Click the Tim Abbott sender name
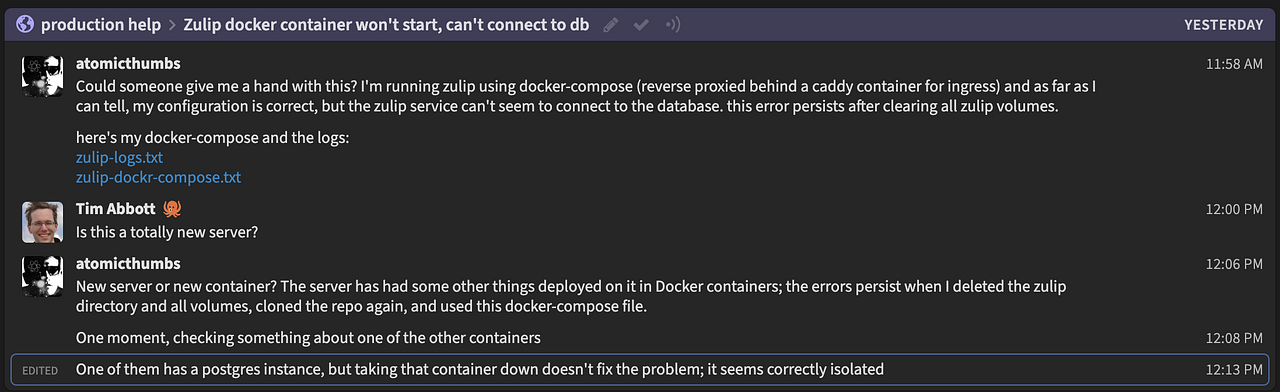The height and width of the screenshot is (392, 1280). (114, 210)
